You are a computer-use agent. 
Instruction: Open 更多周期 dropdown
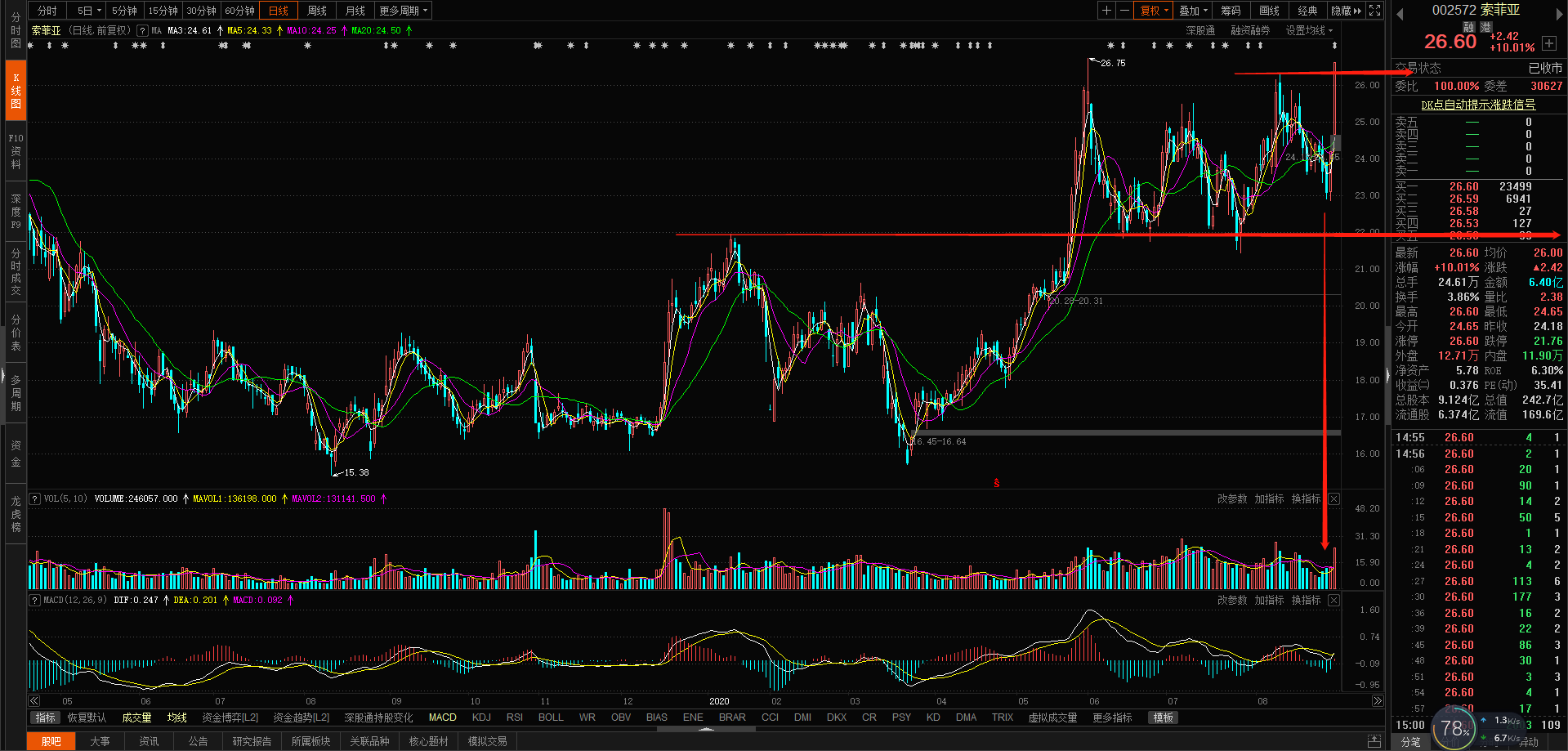pyautogui.click(x=403, y=11)
